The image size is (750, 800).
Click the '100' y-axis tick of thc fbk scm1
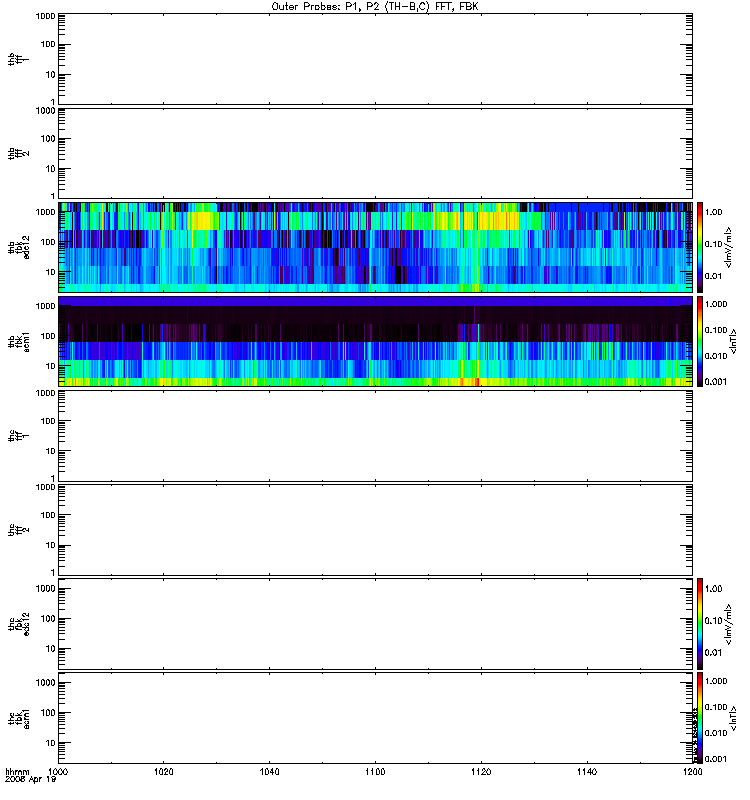[48, 713]
